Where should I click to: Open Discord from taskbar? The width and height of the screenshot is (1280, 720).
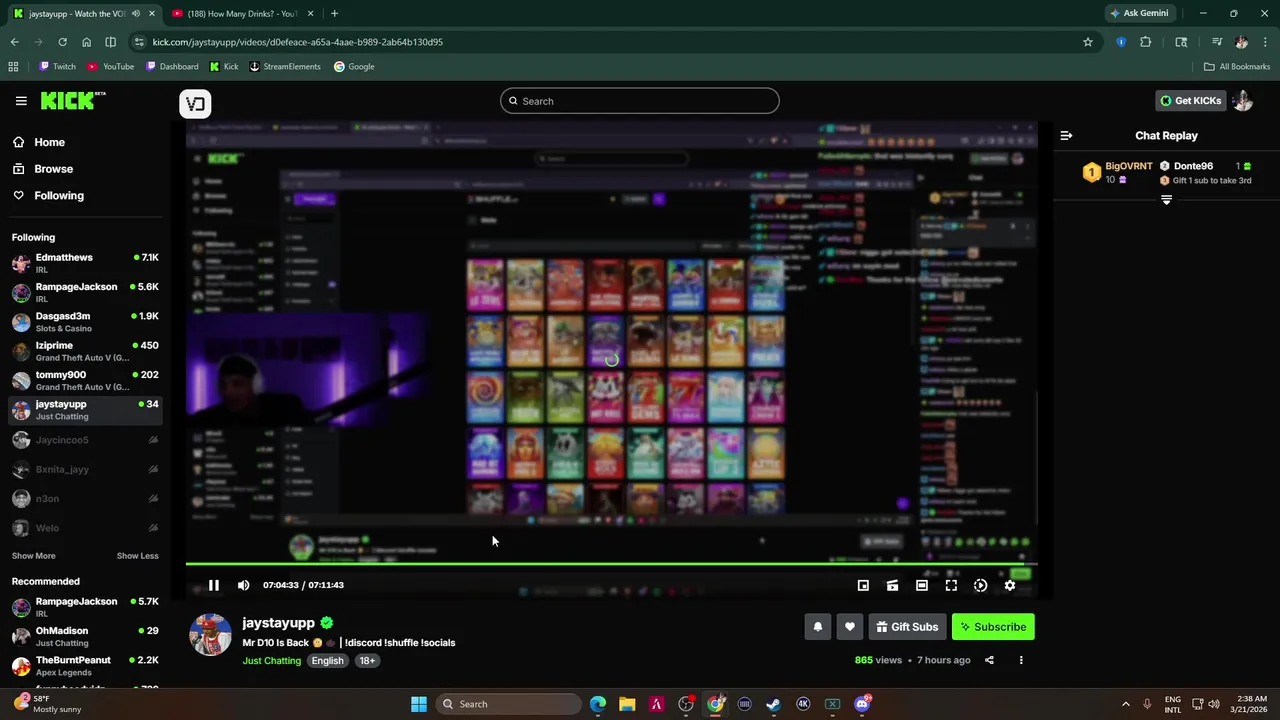(x=862, y=704)
